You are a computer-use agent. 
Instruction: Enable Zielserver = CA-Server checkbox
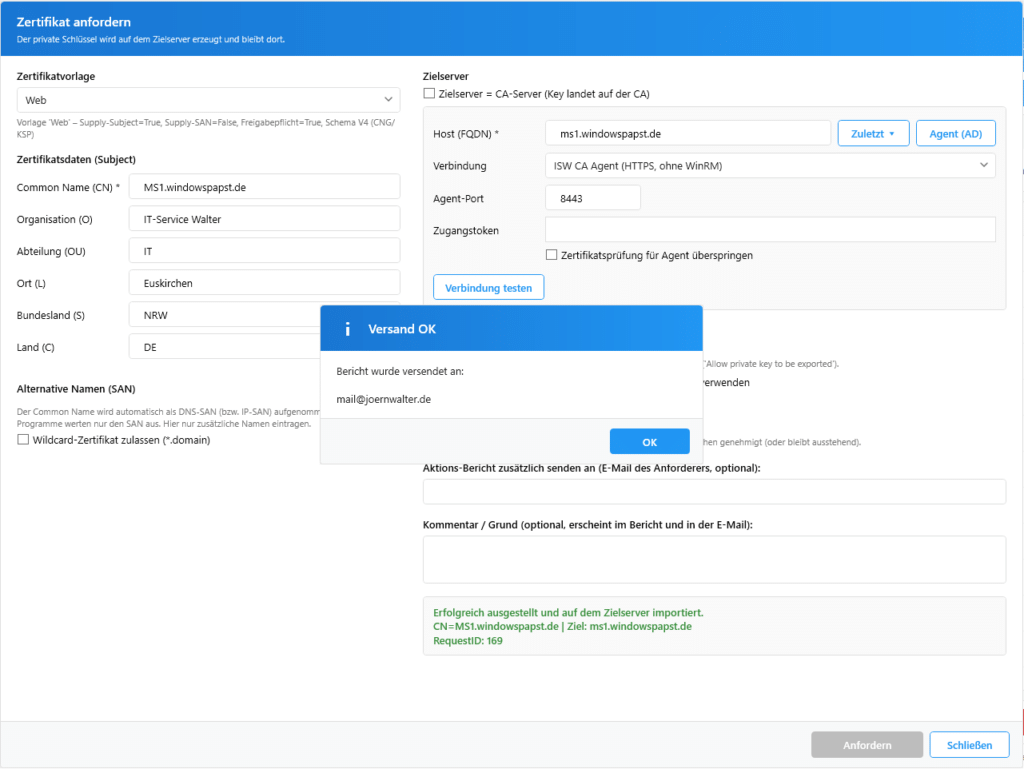[429, 93]
